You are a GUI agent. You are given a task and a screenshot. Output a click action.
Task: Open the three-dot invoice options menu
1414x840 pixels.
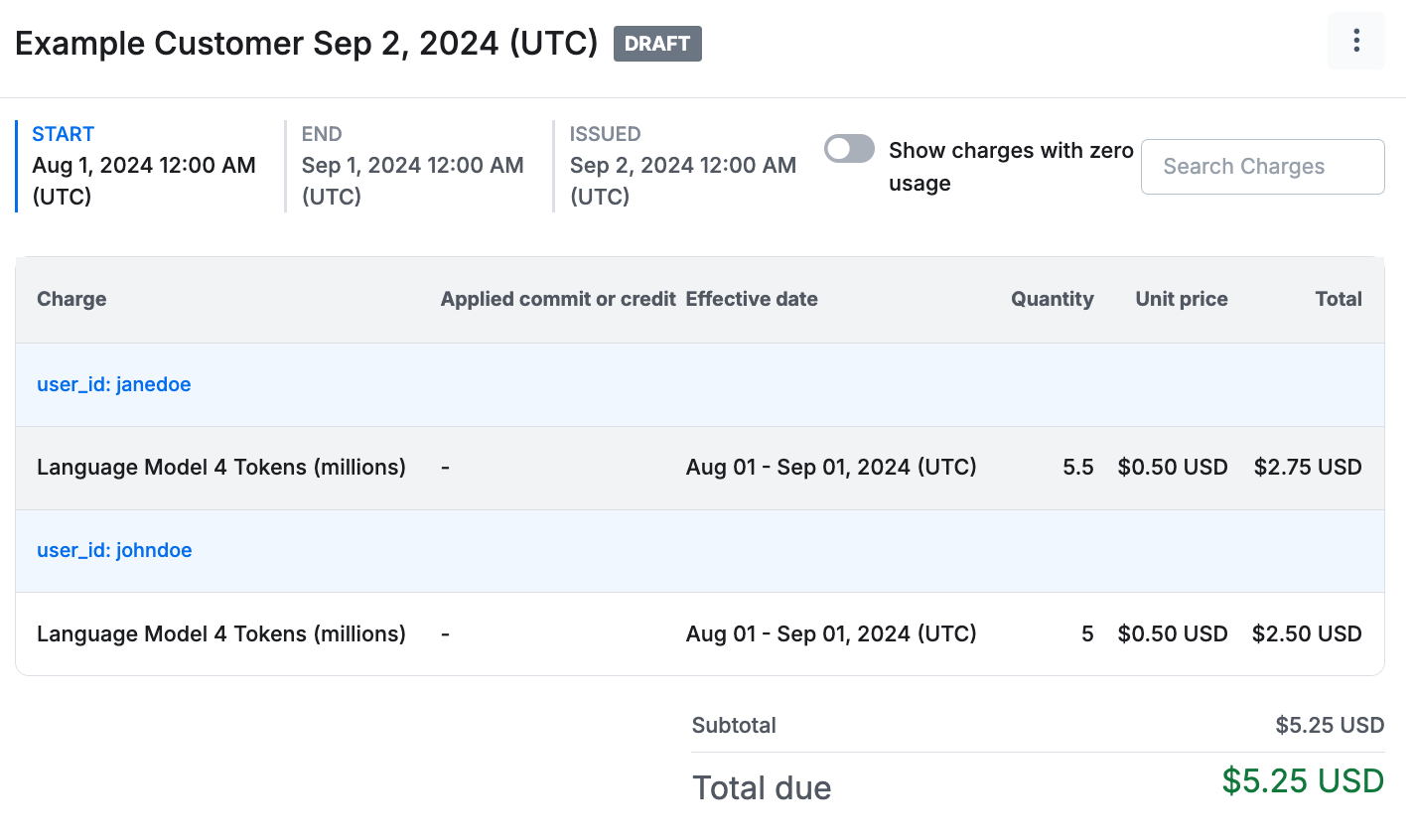pos(1355,41)
